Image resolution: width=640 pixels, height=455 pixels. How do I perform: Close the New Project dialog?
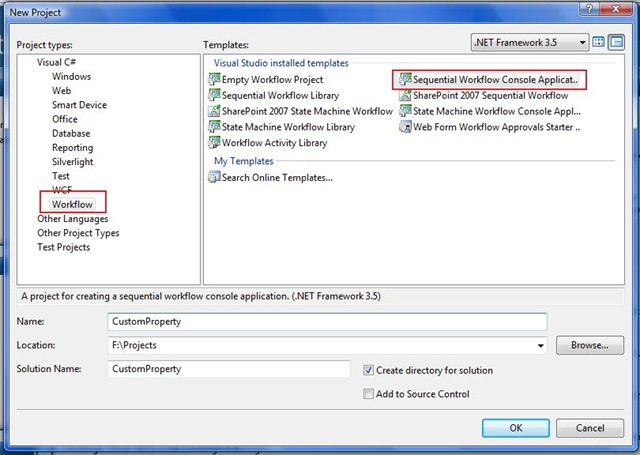click(x=617, y=9)
